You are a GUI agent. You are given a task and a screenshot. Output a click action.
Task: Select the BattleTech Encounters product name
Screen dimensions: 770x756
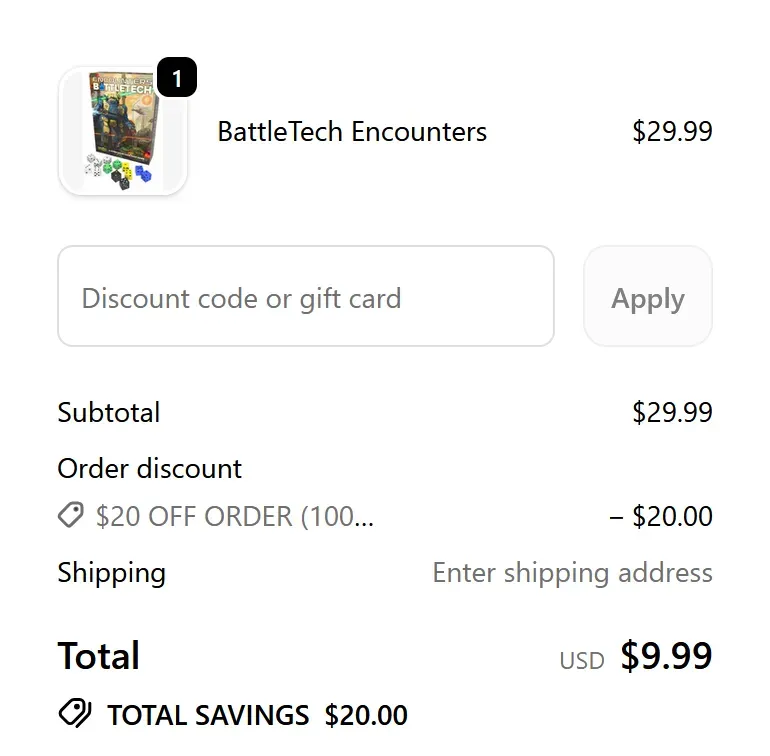(352, 132)
